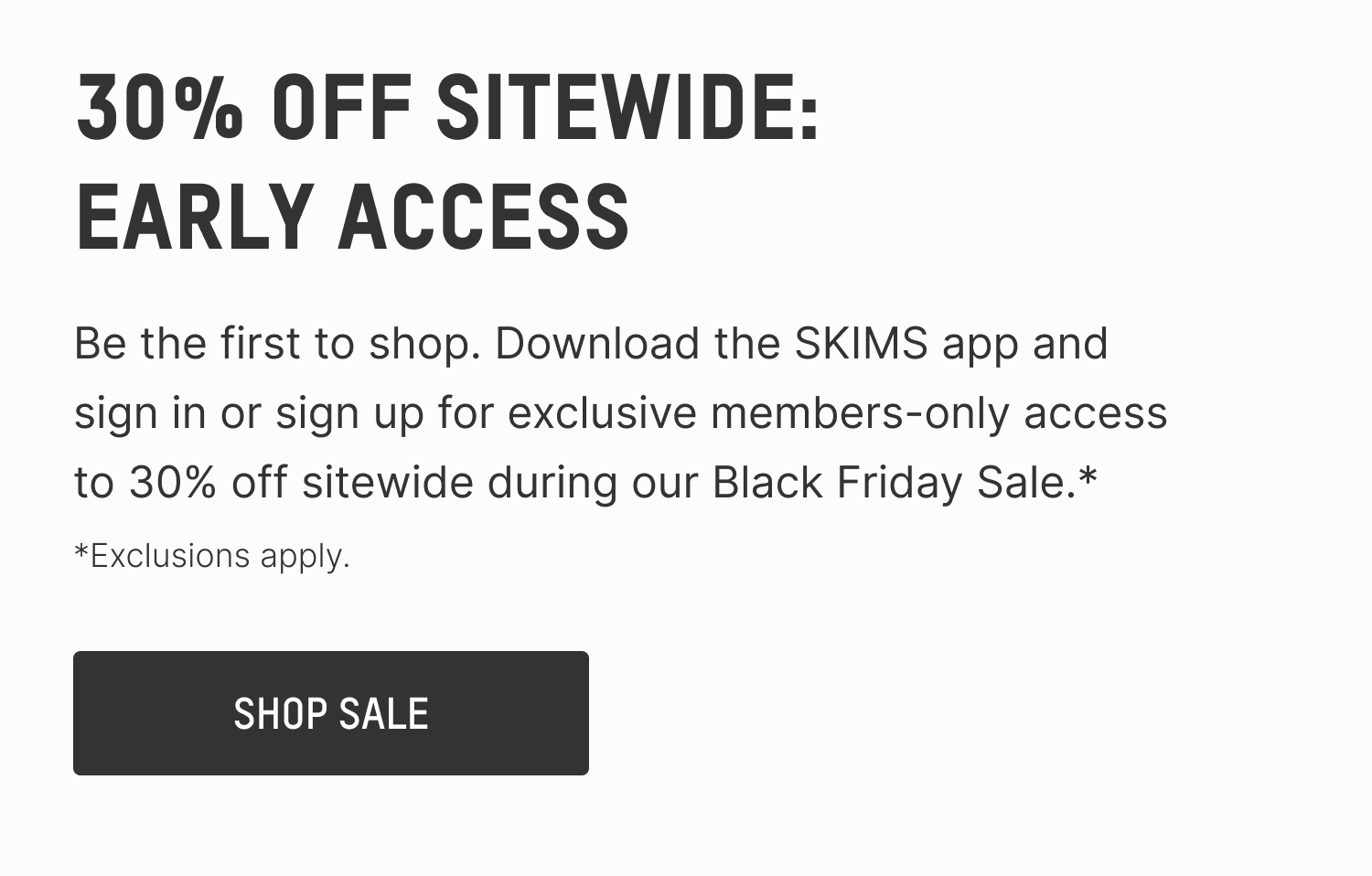Image resolution: width=1372 pixels, height=876 pixels.
Task: Select the 30% text in the headline
Action: click(x=159, y=110)
